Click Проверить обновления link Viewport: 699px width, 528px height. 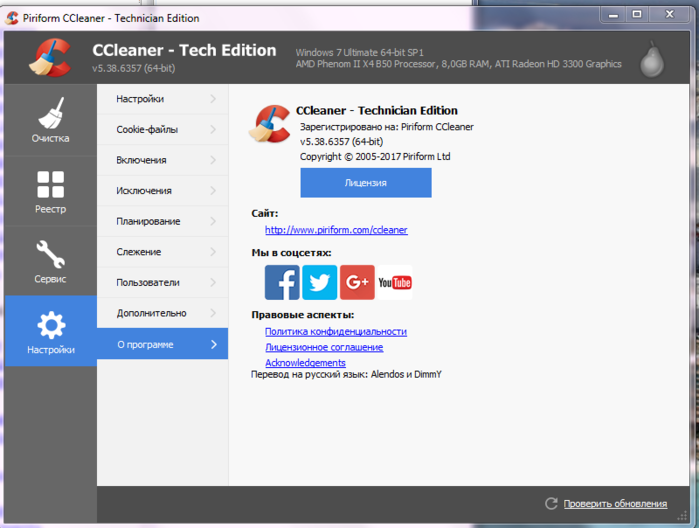point(615,503)
